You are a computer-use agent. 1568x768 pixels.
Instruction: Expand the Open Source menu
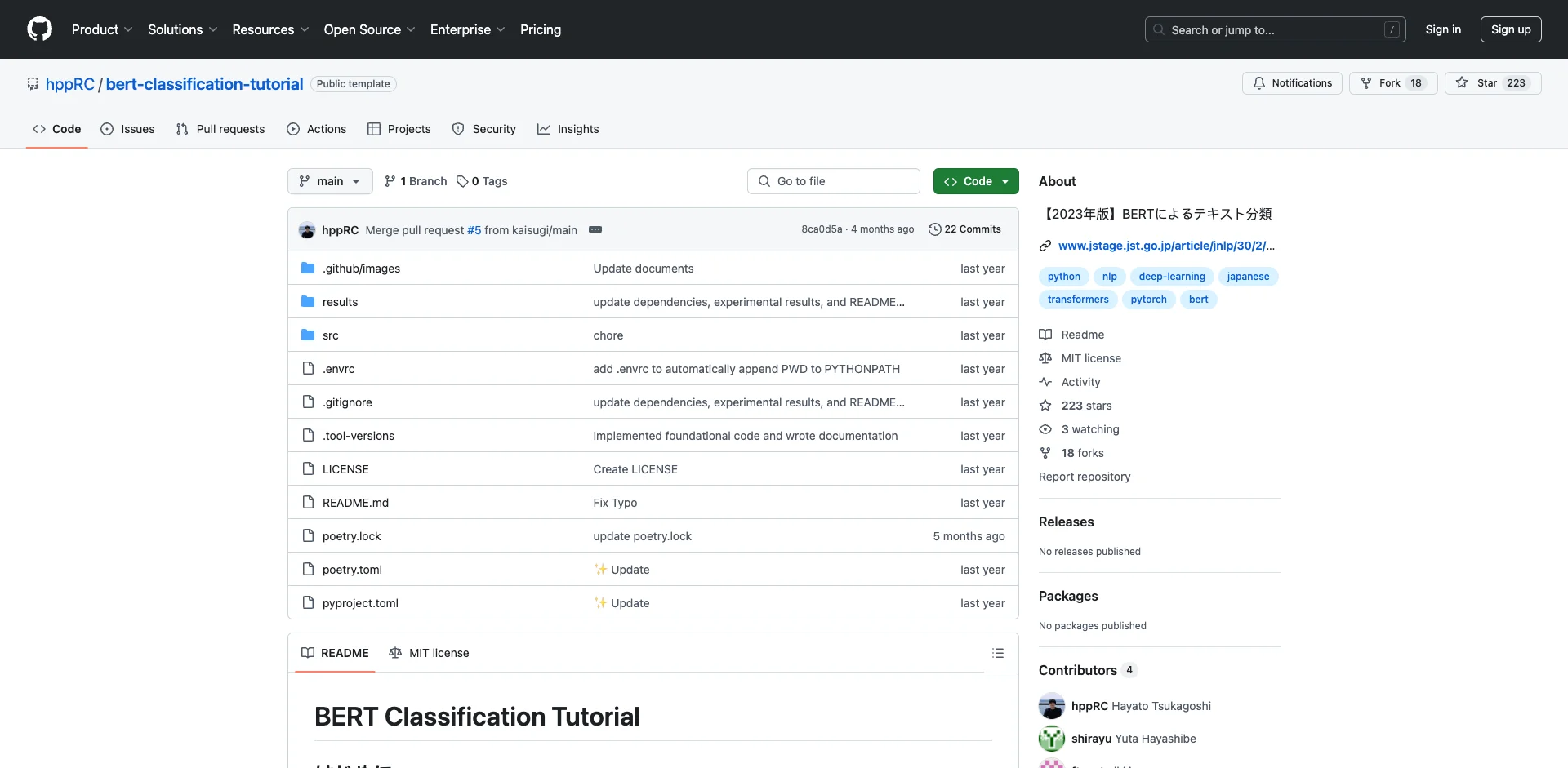click(370, 29)
